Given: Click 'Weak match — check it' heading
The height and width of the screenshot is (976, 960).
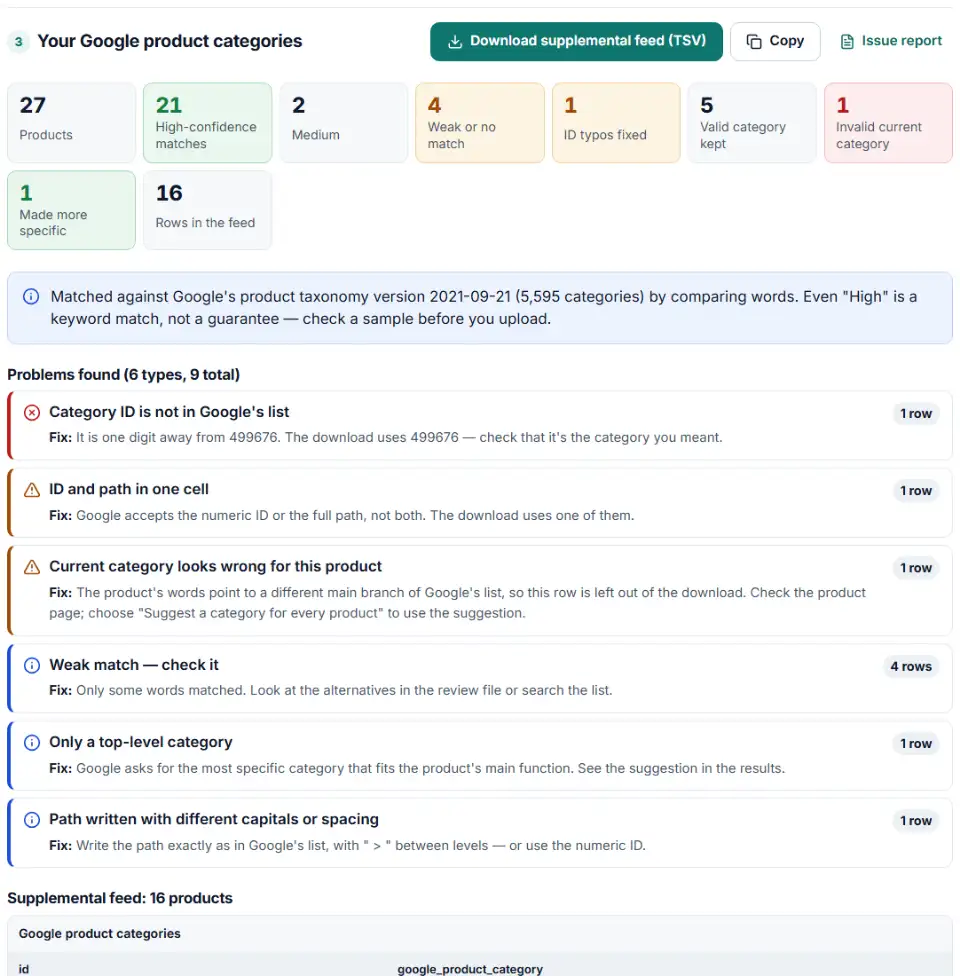Looking at the screenshot, I should tap(134, 665).
